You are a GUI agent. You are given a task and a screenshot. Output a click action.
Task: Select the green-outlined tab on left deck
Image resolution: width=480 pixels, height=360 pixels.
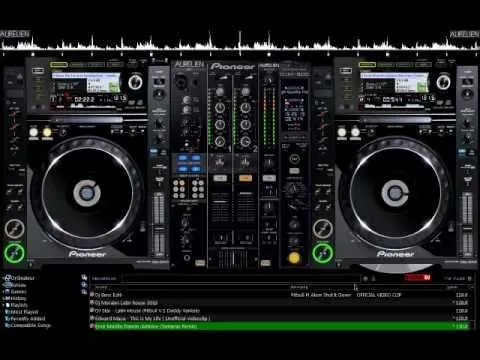tap(59, 64)
